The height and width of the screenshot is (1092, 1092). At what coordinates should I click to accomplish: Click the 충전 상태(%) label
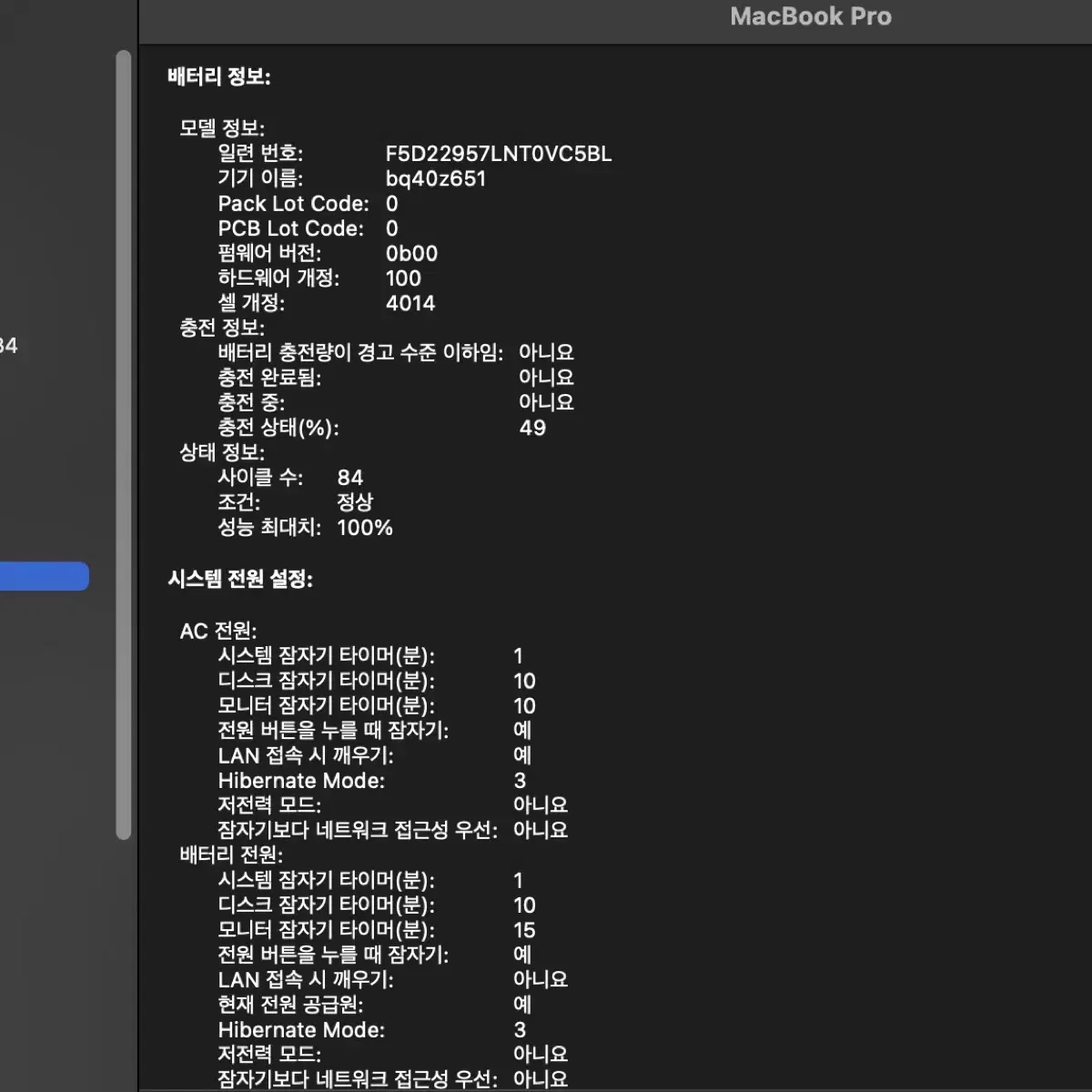[x=278, y=428]
